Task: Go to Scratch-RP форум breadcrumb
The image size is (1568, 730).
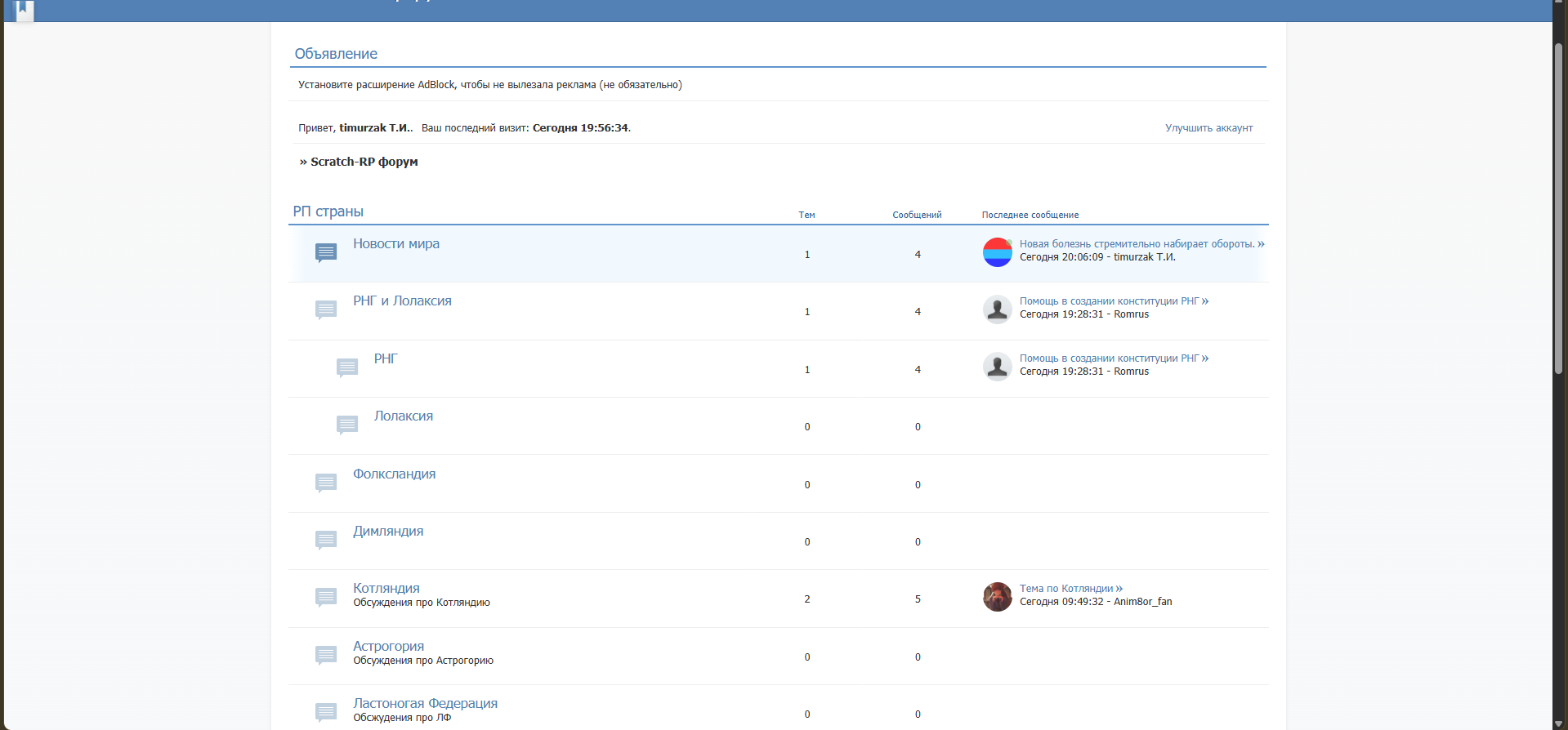Action: coord(364,162)
